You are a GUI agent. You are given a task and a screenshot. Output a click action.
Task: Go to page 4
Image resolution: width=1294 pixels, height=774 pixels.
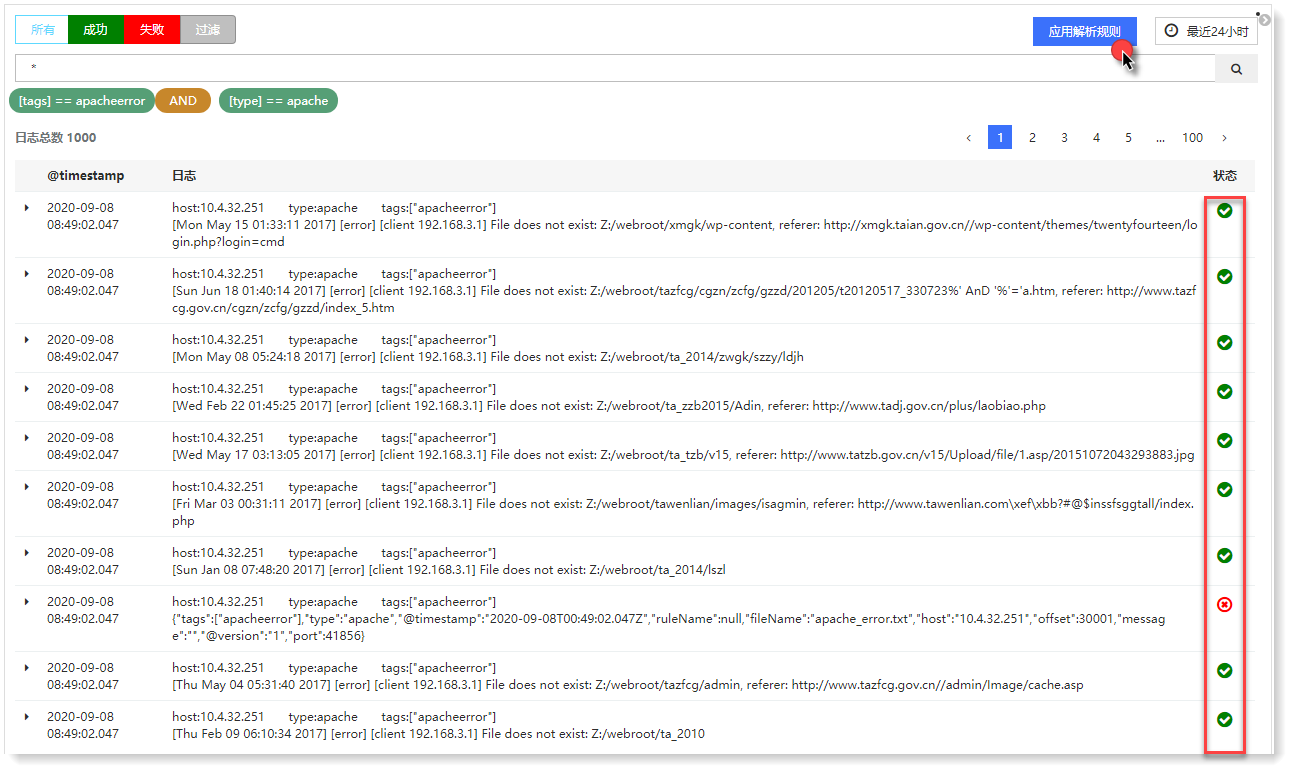point(1096,138)
